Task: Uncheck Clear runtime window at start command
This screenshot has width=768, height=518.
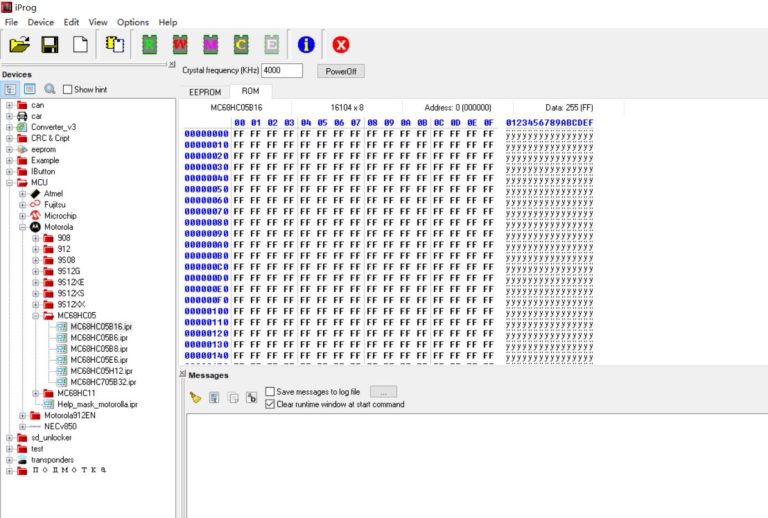Action: [x=270, y=404]
